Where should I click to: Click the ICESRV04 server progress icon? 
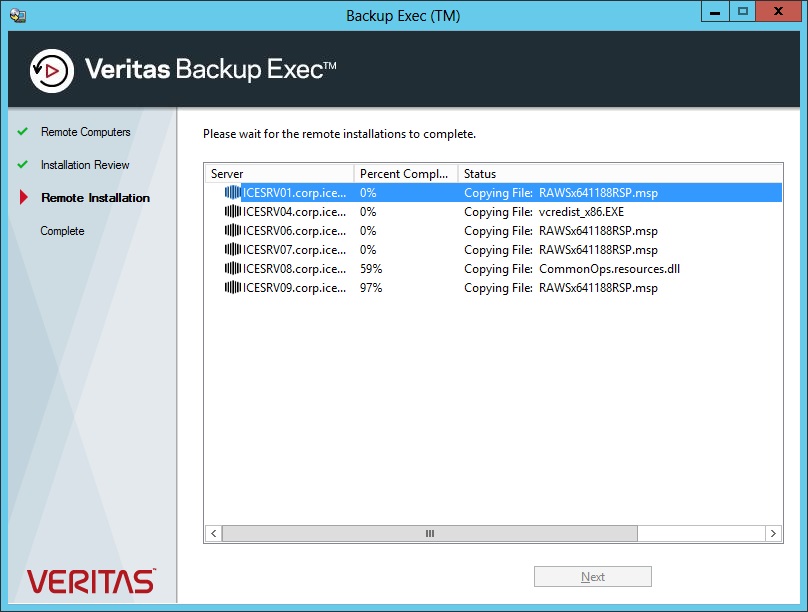coord(233,212)
